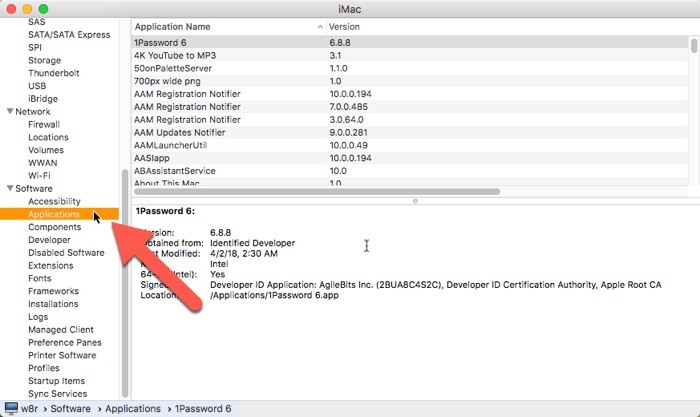The width and height of the screenshot is (700, 417).
Task: Select Thunderbolt hardware entry
Action: click(54, 73)
